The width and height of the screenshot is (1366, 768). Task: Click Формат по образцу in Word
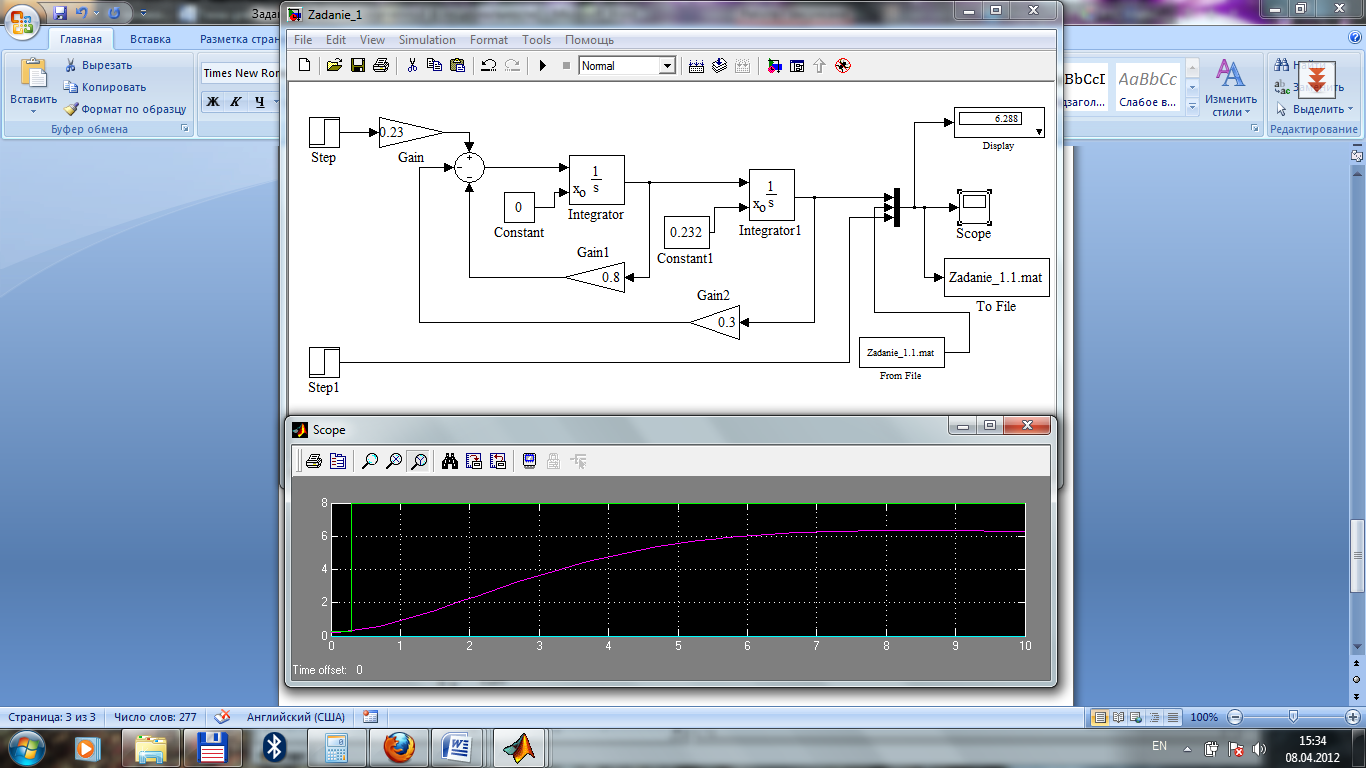(x=126, y=109)
